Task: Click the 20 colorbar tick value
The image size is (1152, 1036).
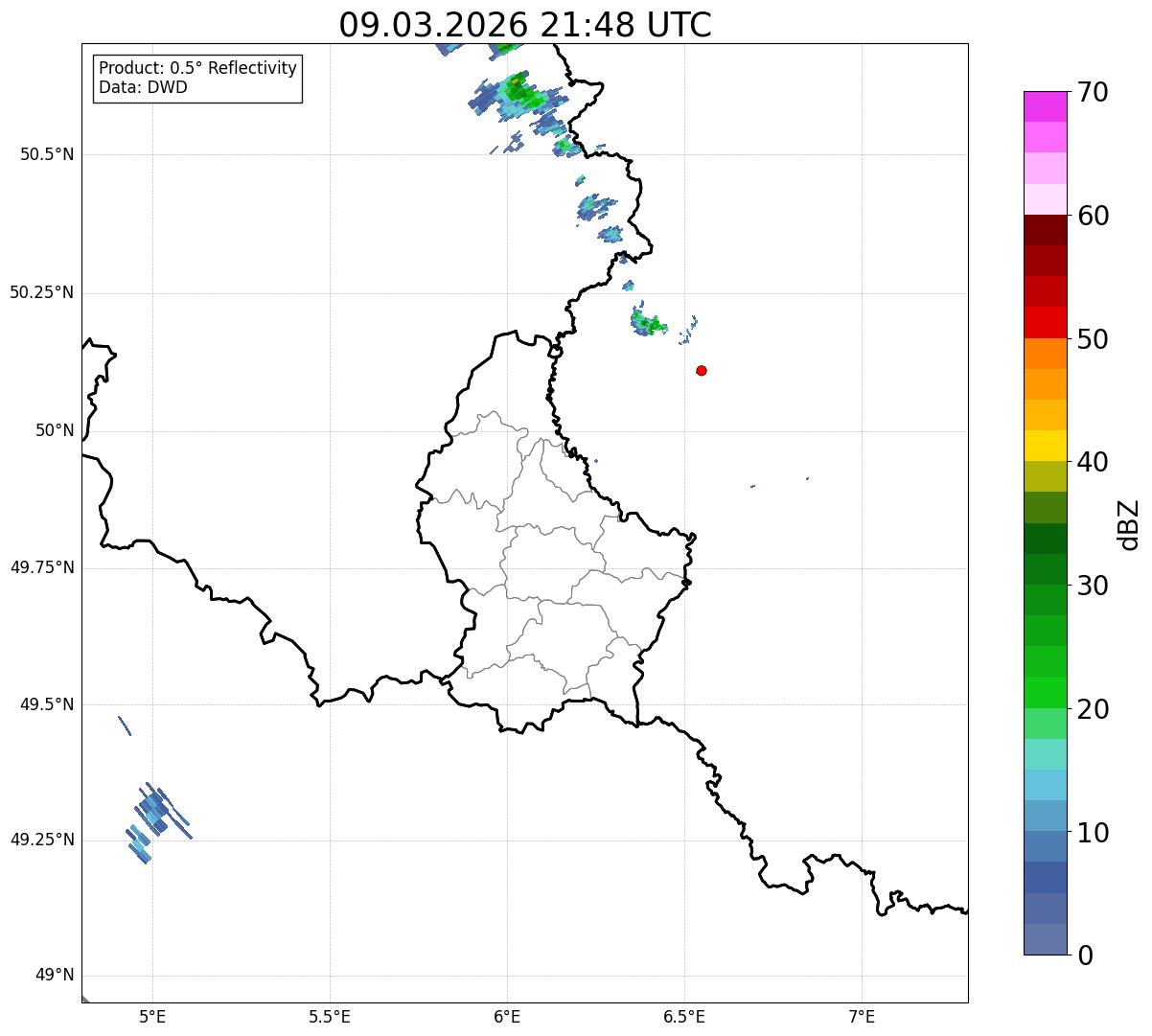Action: (x=1093, y=709)
